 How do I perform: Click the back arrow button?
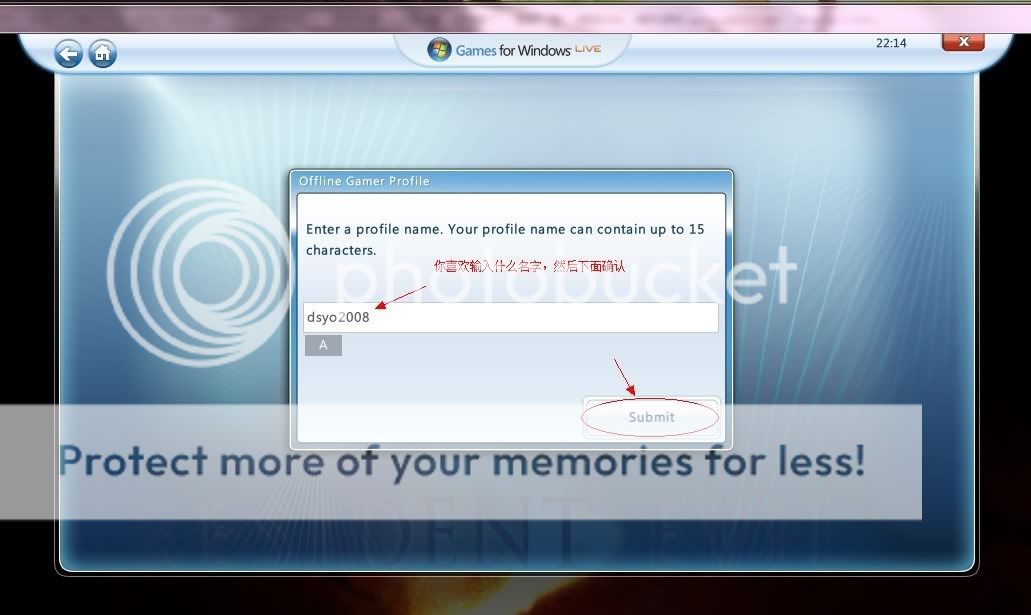68,54
